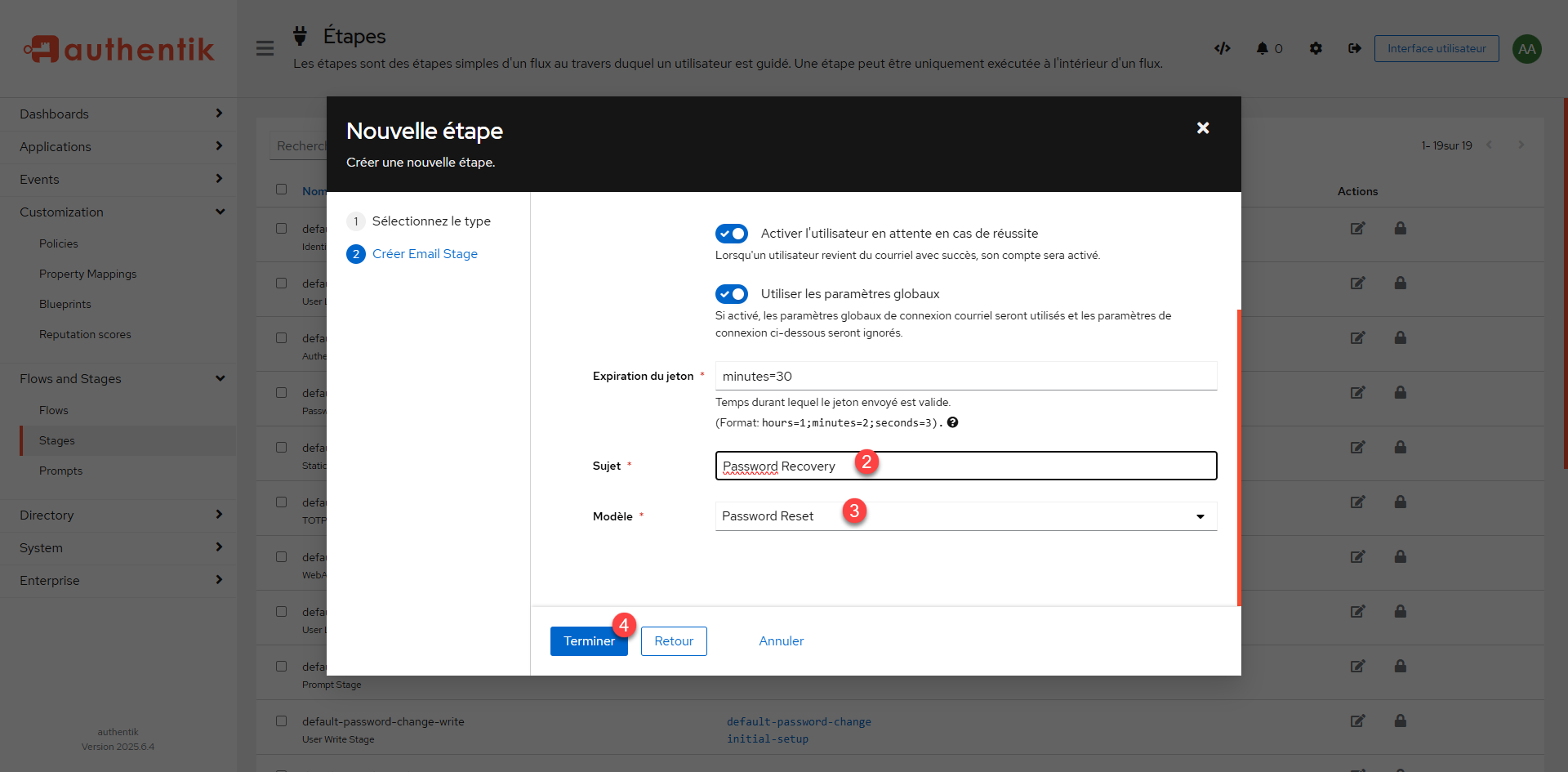Click the Expiration du jeton field
The height and width of the screenshot is (772, 1568).
click(965, 377)
